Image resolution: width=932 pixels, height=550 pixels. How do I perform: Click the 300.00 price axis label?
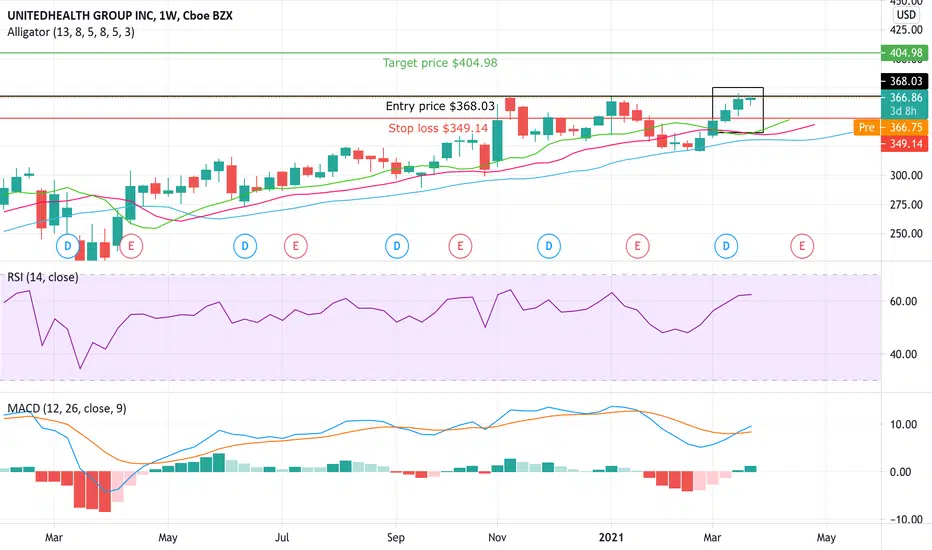[906, 175]
